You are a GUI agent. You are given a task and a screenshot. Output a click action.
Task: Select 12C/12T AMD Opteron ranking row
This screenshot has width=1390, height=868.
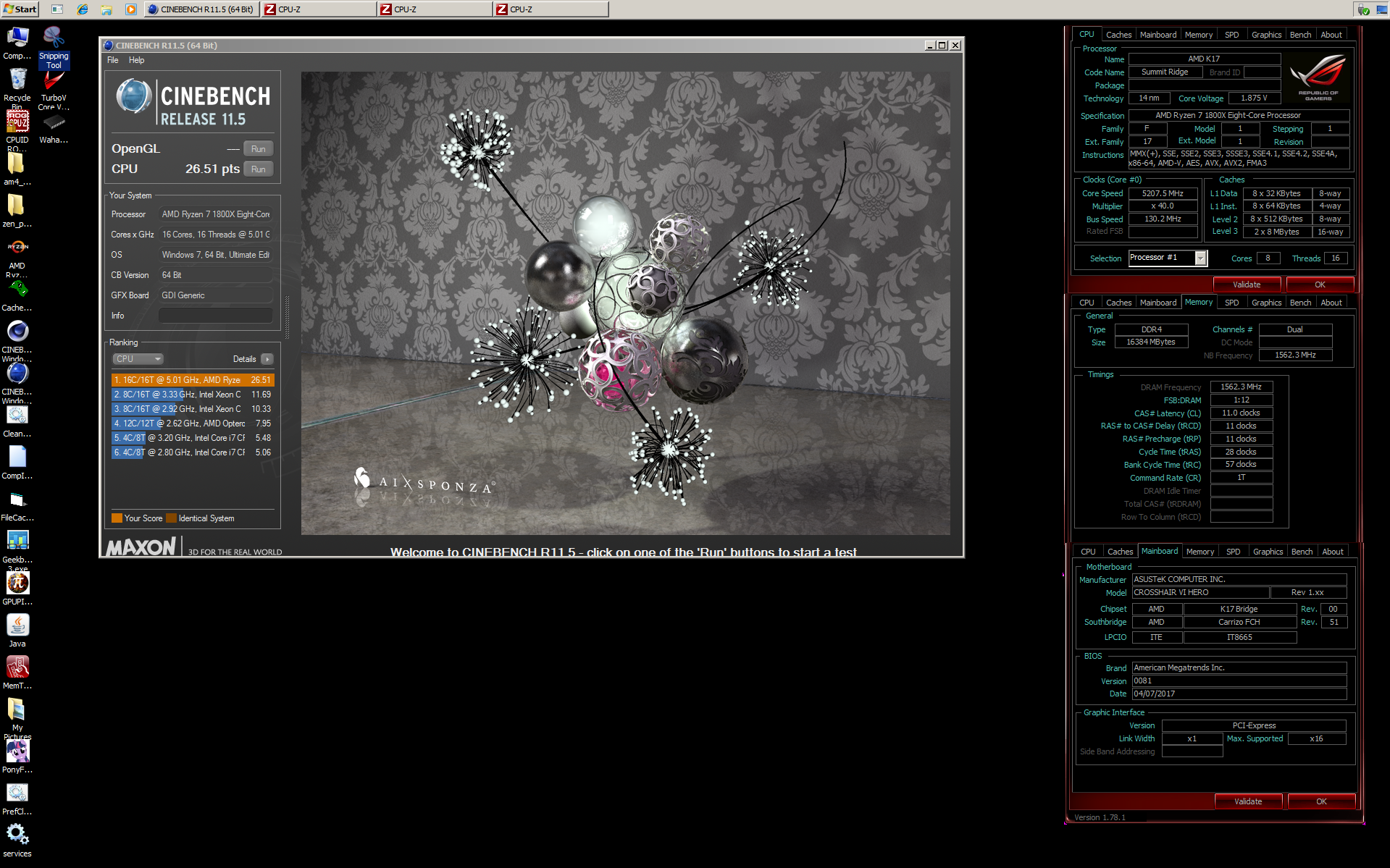[x=193, y=424]
